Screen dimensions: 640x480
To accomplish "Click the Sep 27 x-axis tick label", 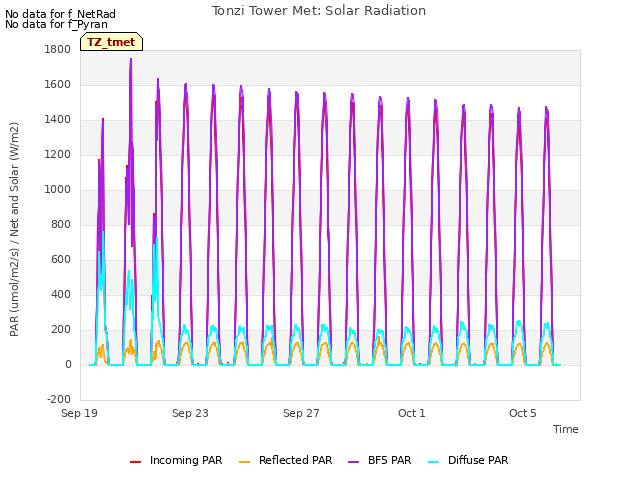I will pos(301,413).
